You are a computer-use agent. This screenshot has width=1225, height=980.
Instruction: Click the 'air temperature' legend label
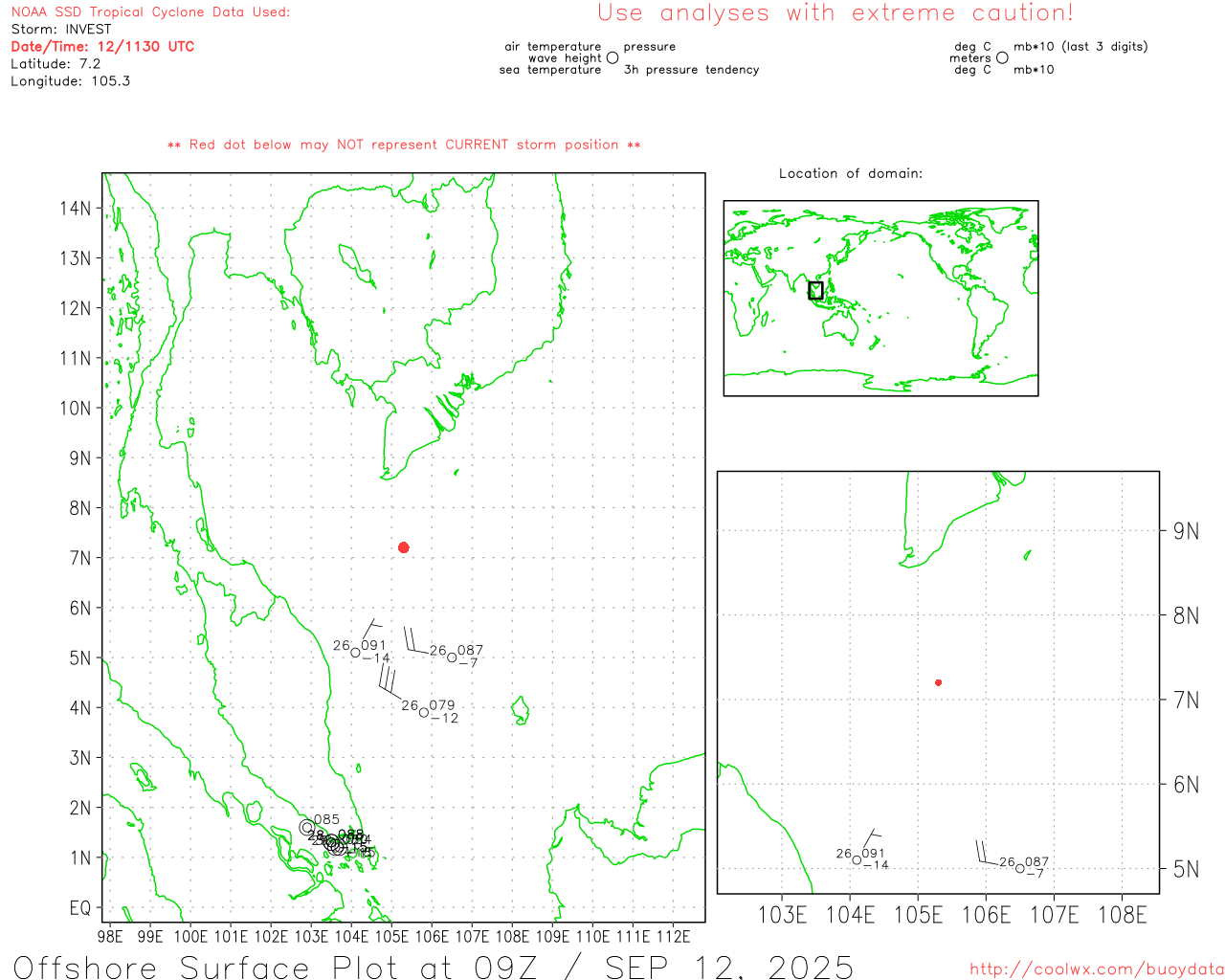coord(553,47)
